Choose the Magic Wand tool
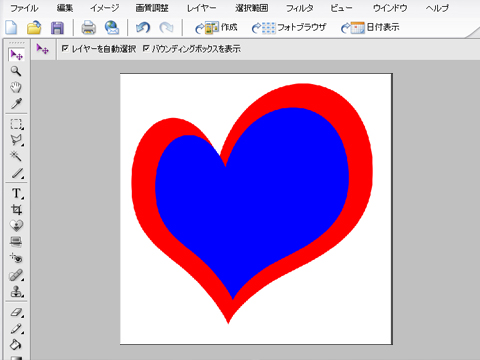Image resolution: width=480 pixels, height=360 pixels. (16, 156)
